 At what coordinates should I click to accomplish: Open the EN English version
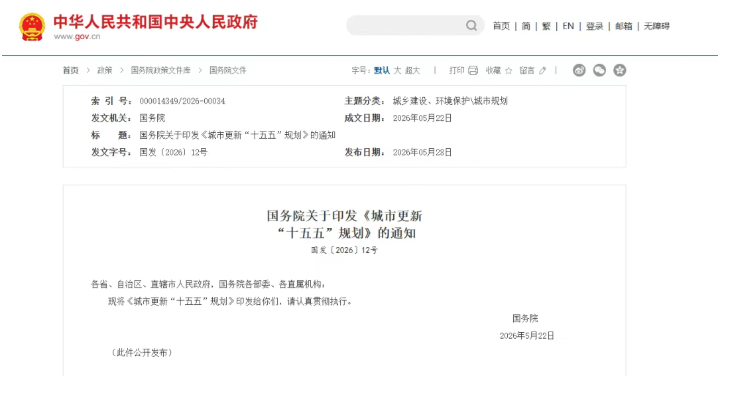coord(568,26)
